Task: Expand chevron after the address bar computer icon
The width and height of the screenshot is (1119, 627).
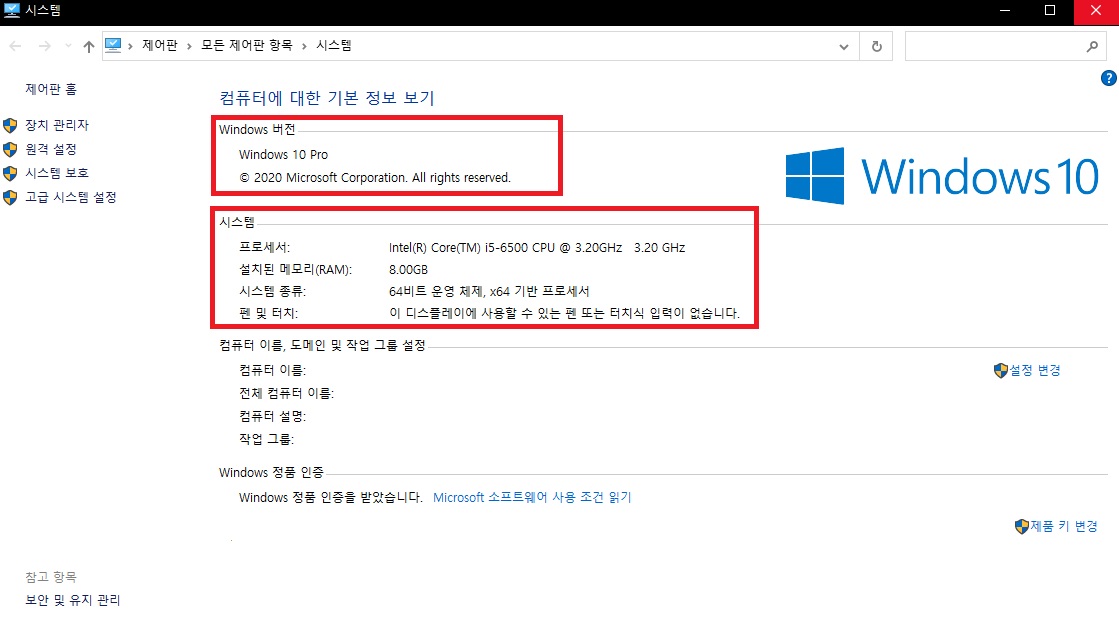Action: point(130,46)
